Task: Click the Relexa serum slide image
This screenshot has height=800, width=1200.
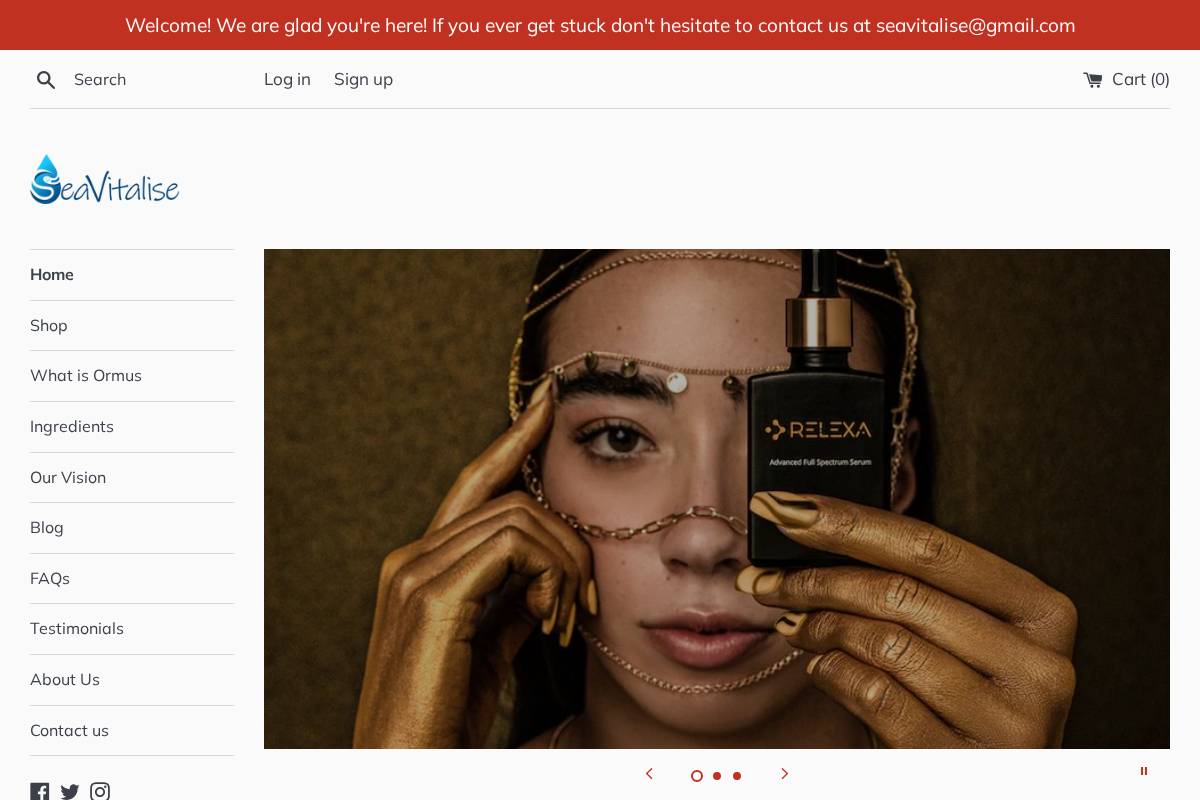Action: pos(717,499)
